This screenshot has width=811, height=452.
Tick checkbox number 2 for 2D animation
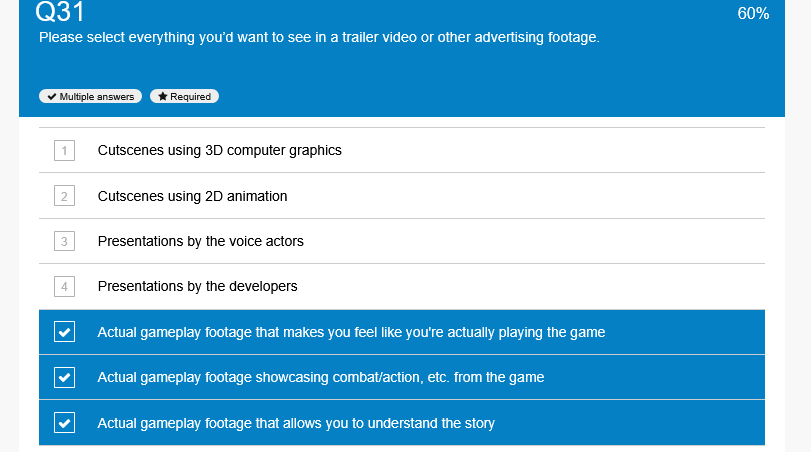pos(64,196)
